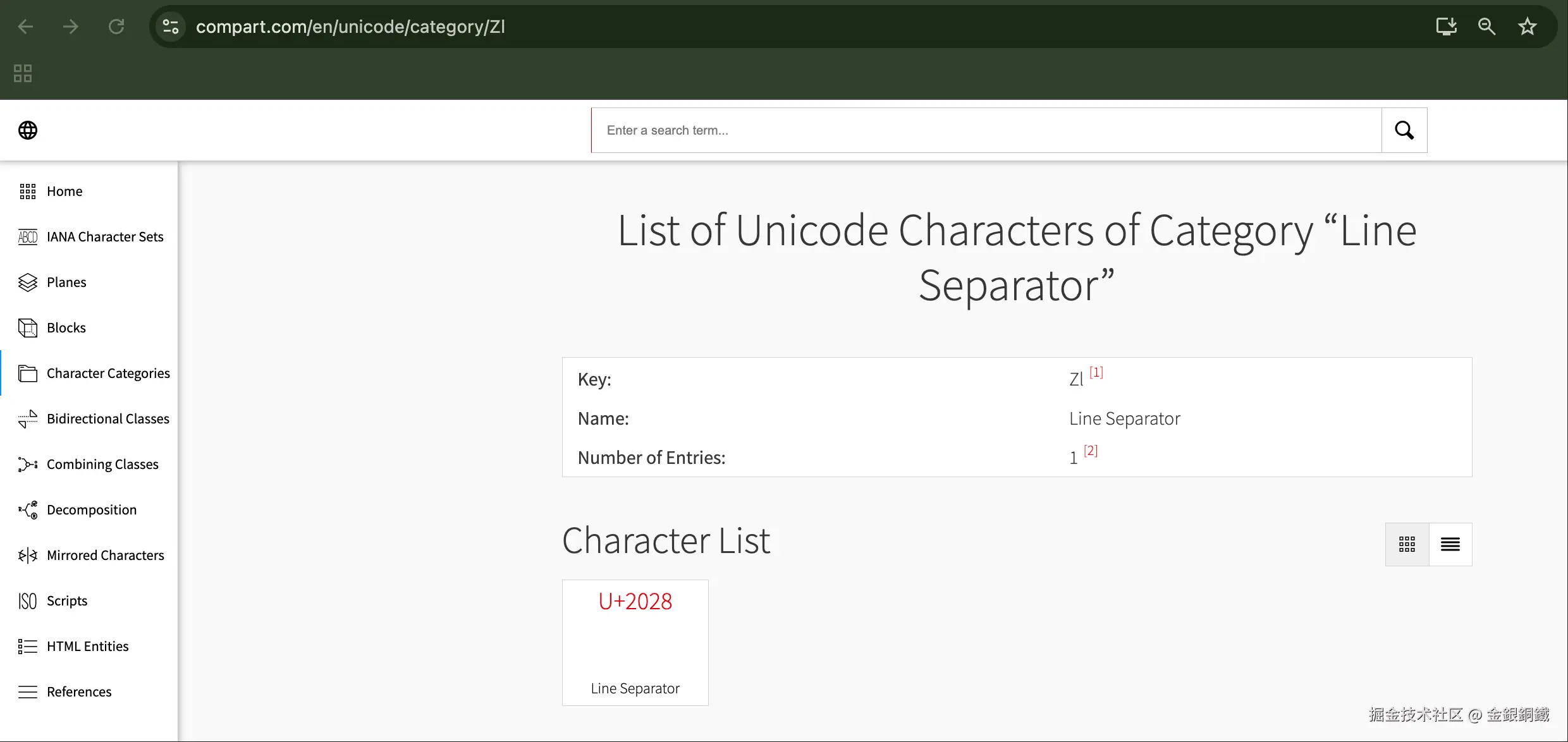Image resolution: width=1568 pixels, height=742 pixels.
Task: Open Combining Classes page
Action: [102, 464]
